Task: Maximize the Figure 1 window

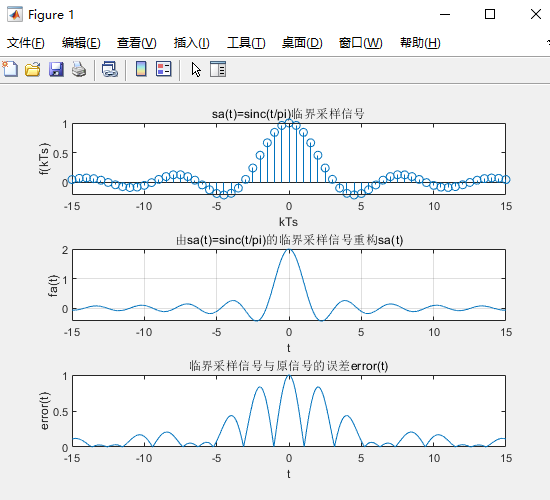Action: point(490,14)
